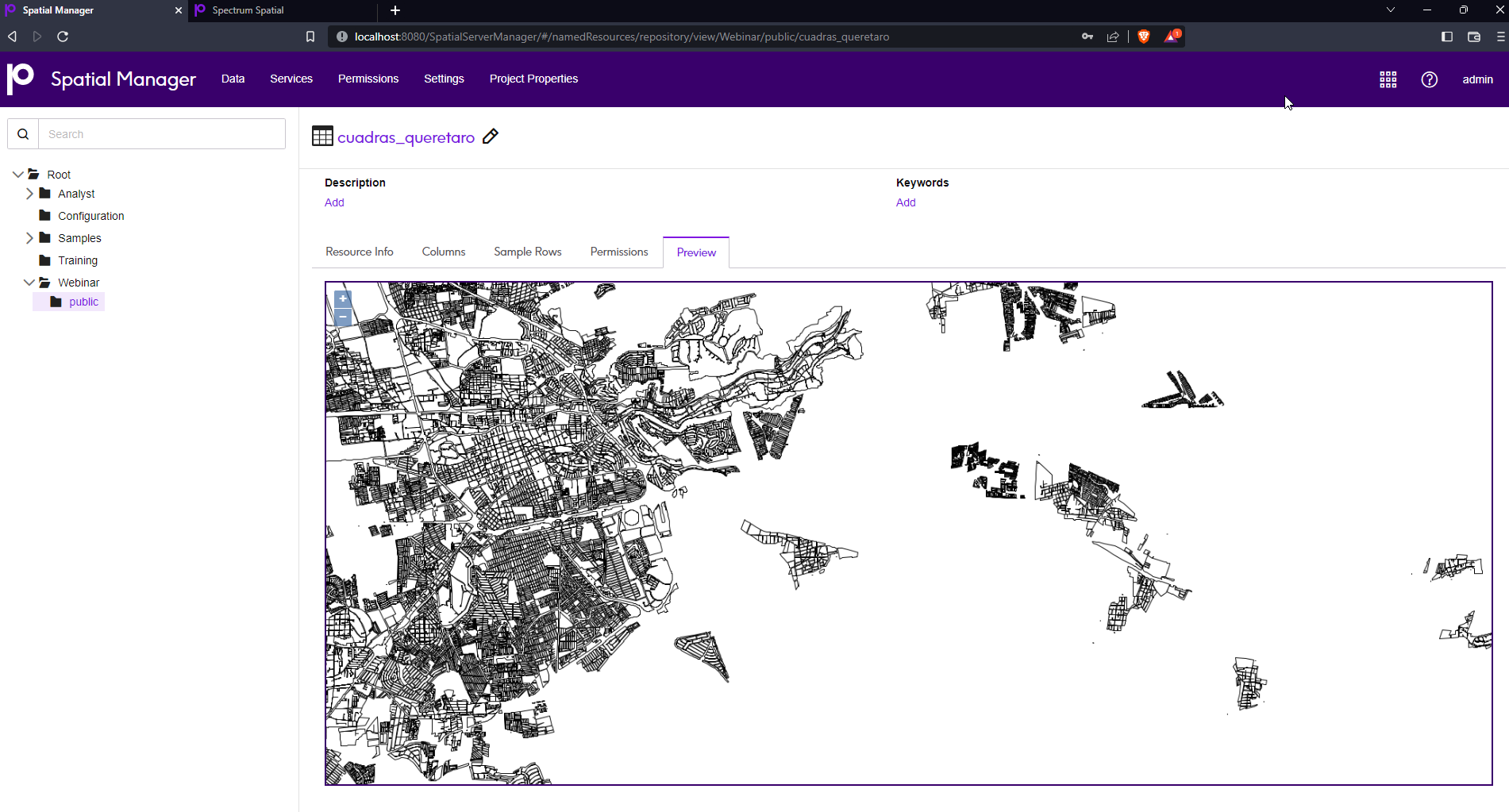Viewport: 1509px width, 812px height.
Task: Open the password key icon
Action: 1087,37
